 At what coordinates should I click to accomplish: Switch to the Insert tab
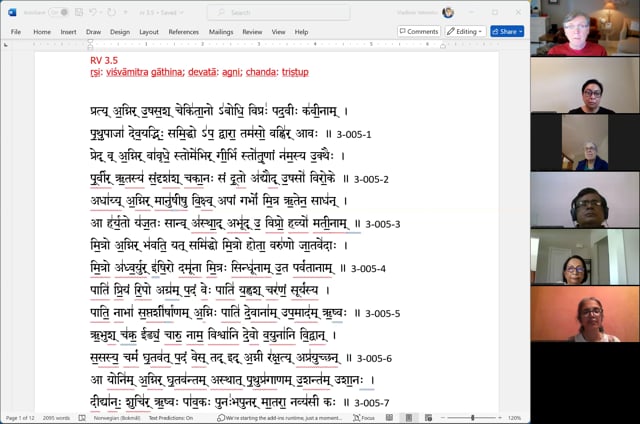click(68, 32)
